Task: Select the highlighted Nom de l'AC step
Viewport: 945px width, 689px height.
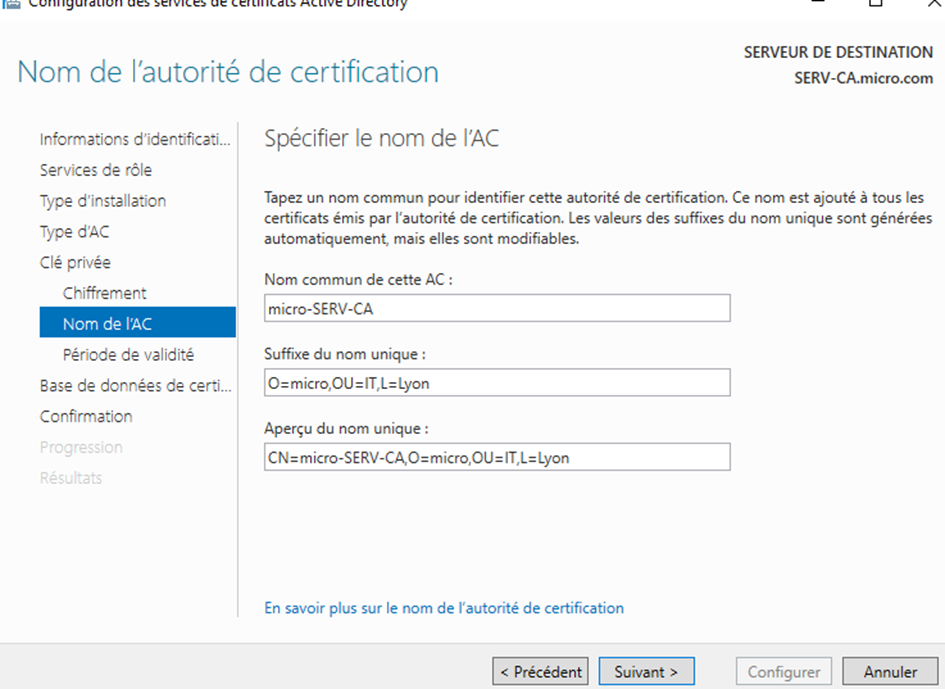Action: [x=137, y=322]
